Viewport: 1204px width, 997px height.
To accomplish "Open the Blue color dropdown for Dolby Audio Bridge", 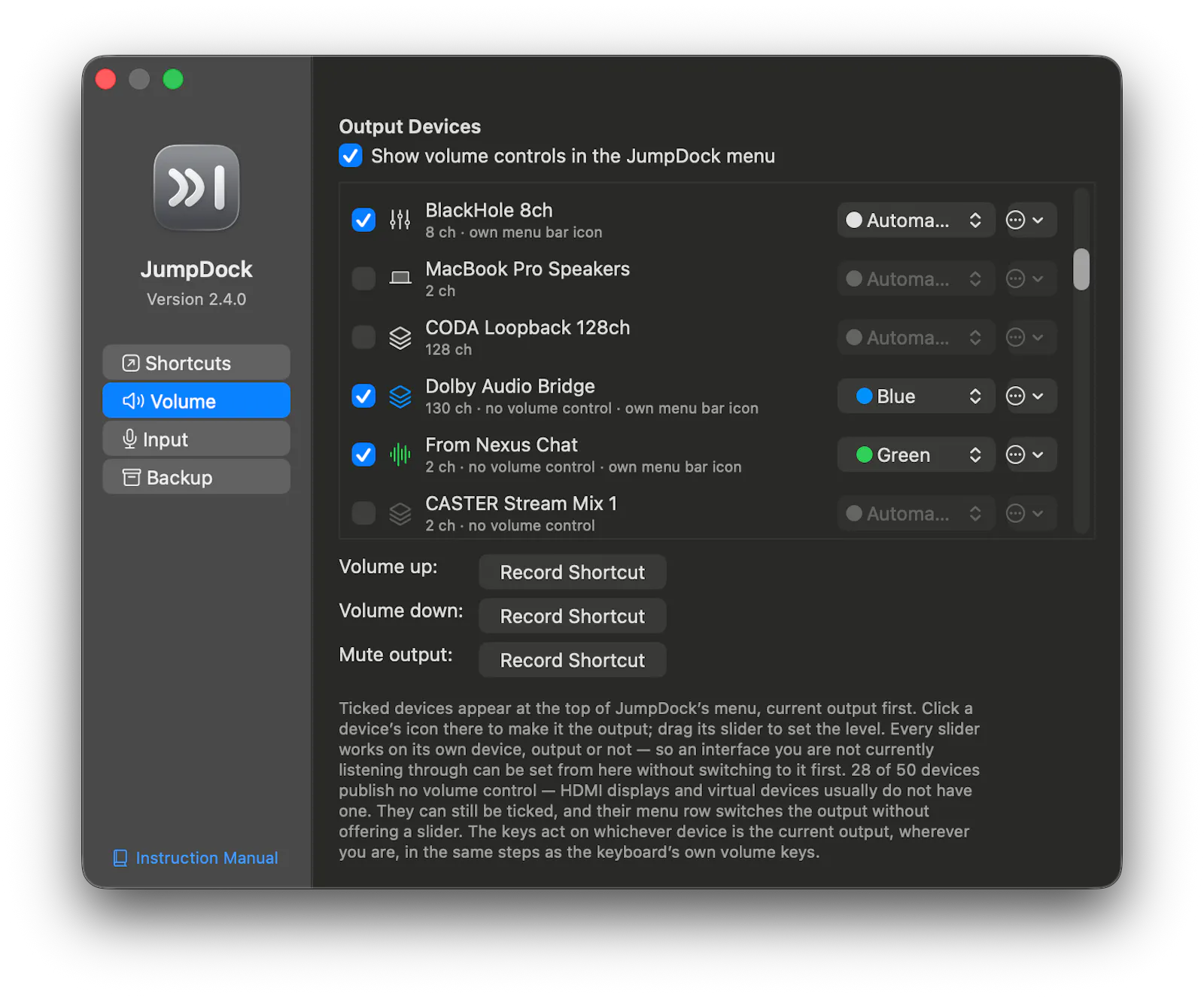I will pyautogui.click(x=916, y=396).
